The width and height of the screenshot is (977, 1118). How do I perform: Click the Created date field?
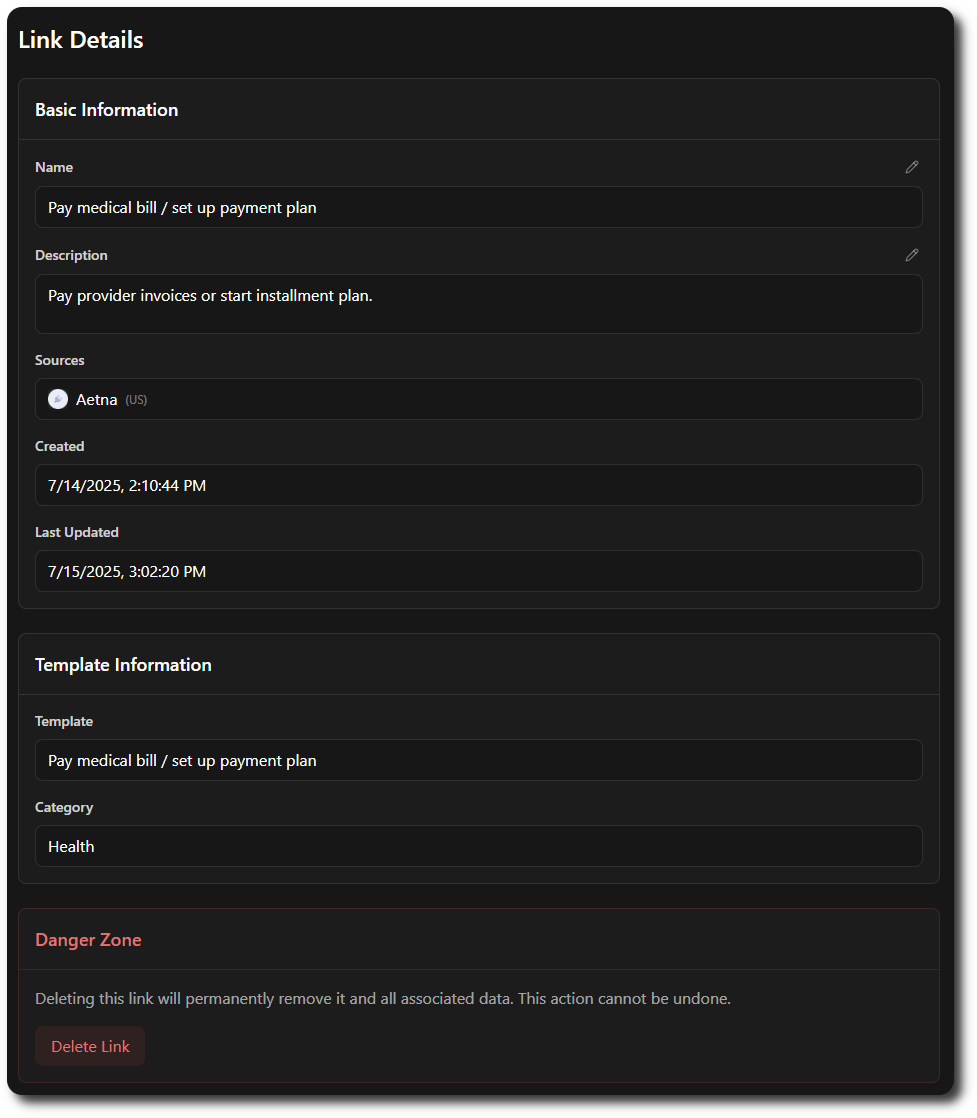[x=479, y=486]
